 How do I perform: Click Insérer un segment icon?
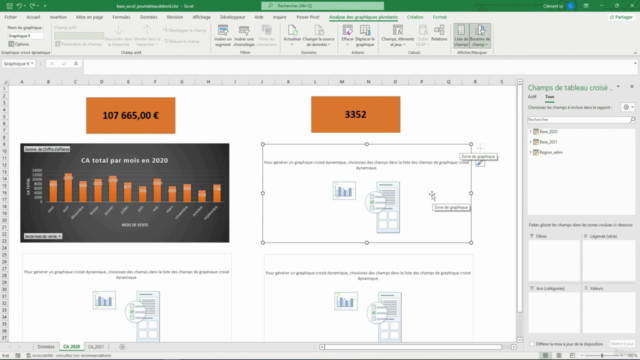click(x=223, y=31)
